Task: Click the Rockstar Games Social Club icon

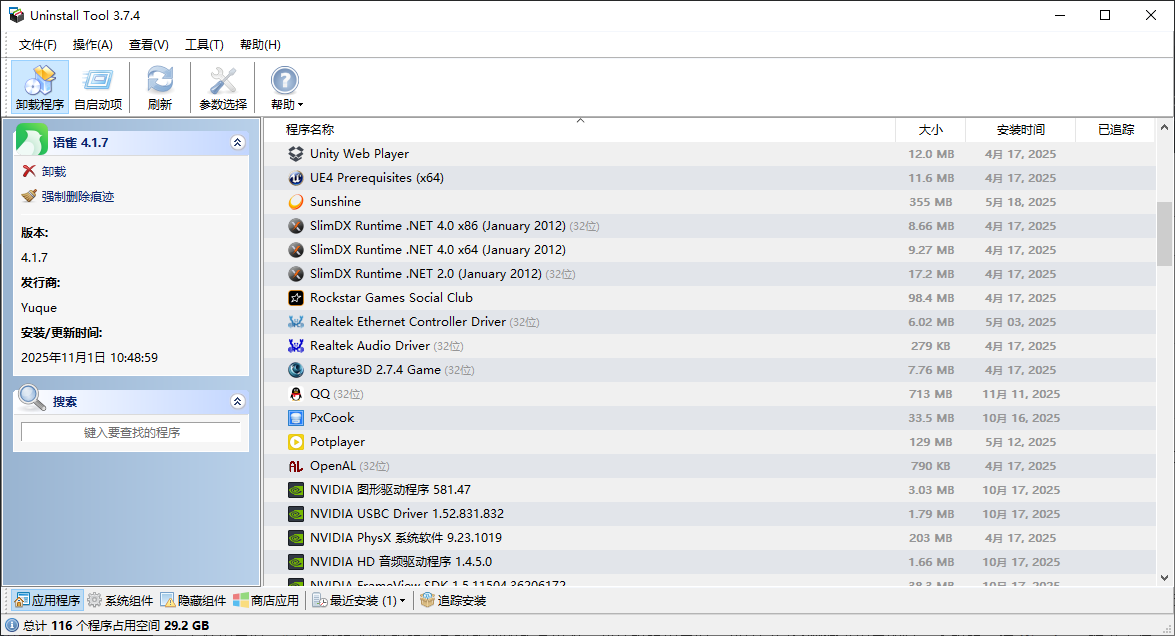Action: (295, 298)
